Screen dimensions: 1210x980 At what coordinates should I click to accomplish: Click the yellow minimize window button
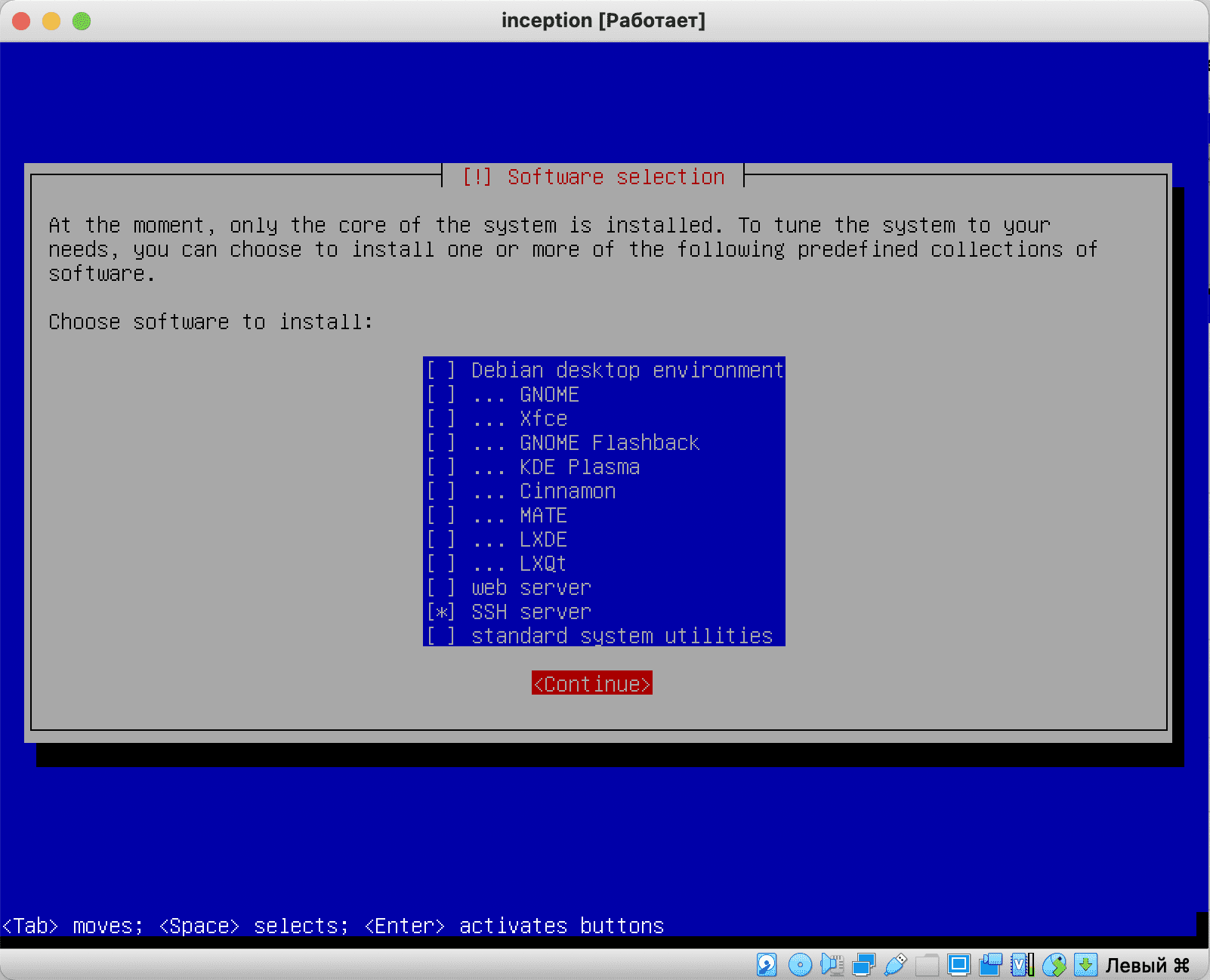point(51,21)
